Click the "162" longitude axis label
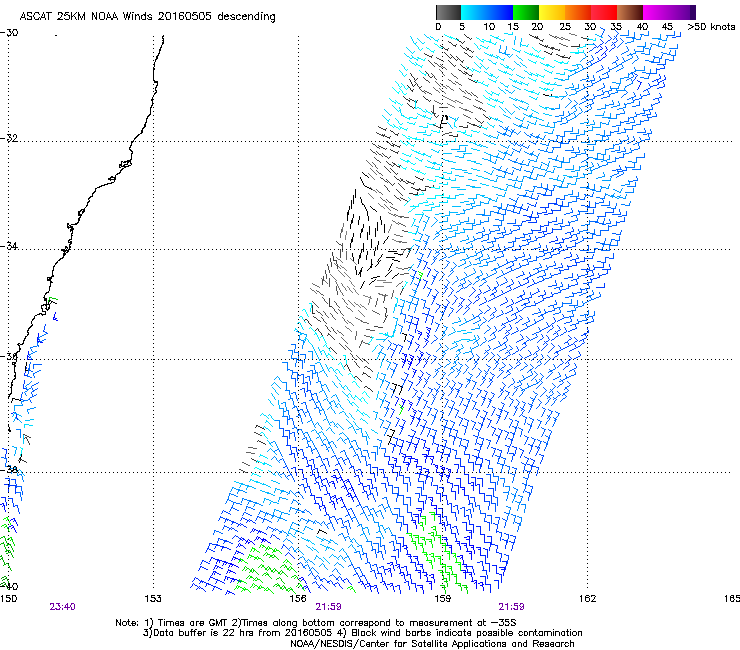Viewport: 740px width, 650px height. pos(587,598)
